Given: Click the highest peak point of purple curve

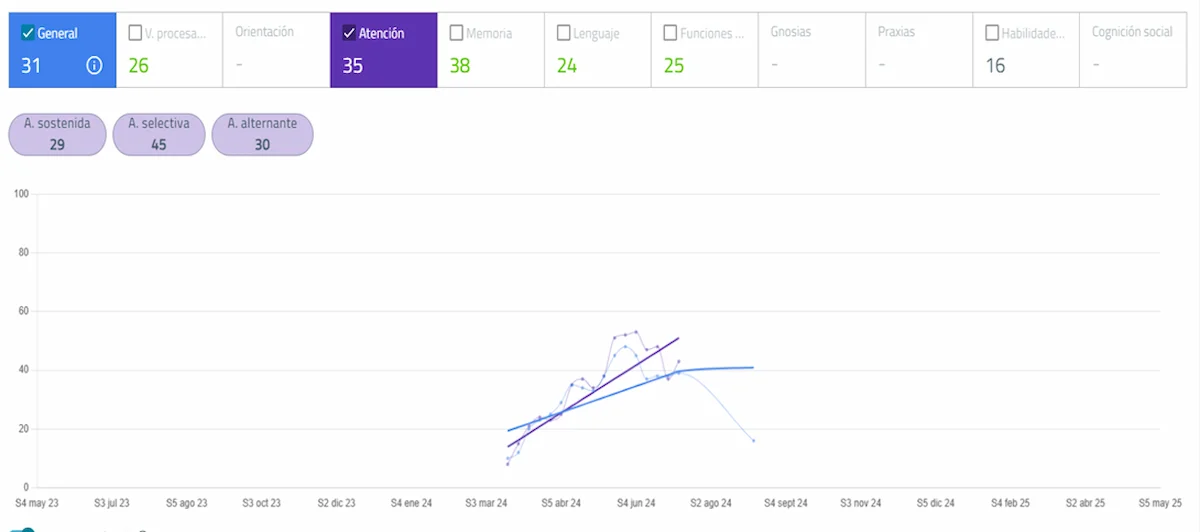Looking at the screenshot, I should (636, 332).
